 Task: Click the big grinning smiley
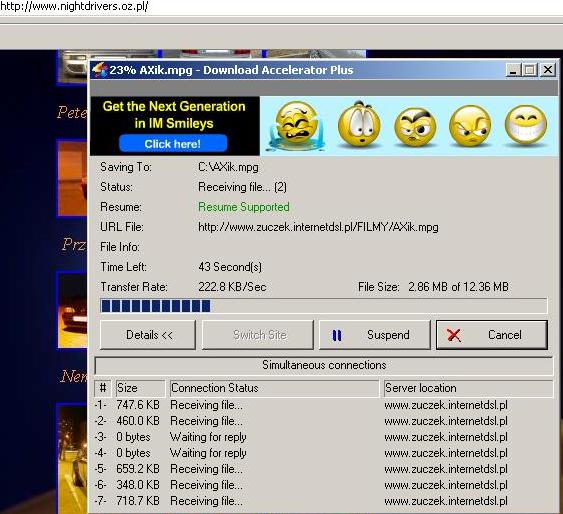coord(526,126)
